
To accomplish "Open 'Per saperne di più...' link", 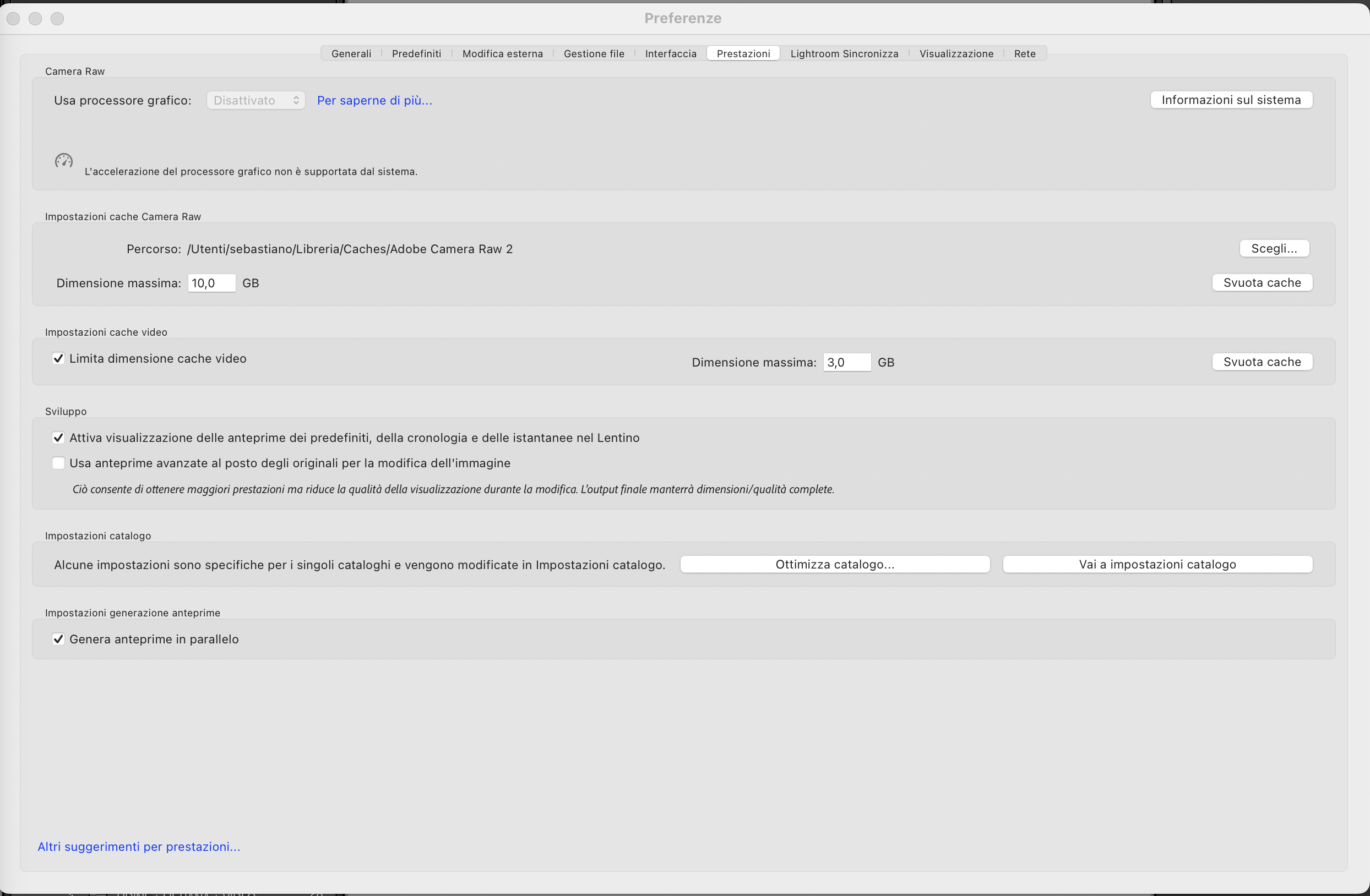I will point(374,100).
